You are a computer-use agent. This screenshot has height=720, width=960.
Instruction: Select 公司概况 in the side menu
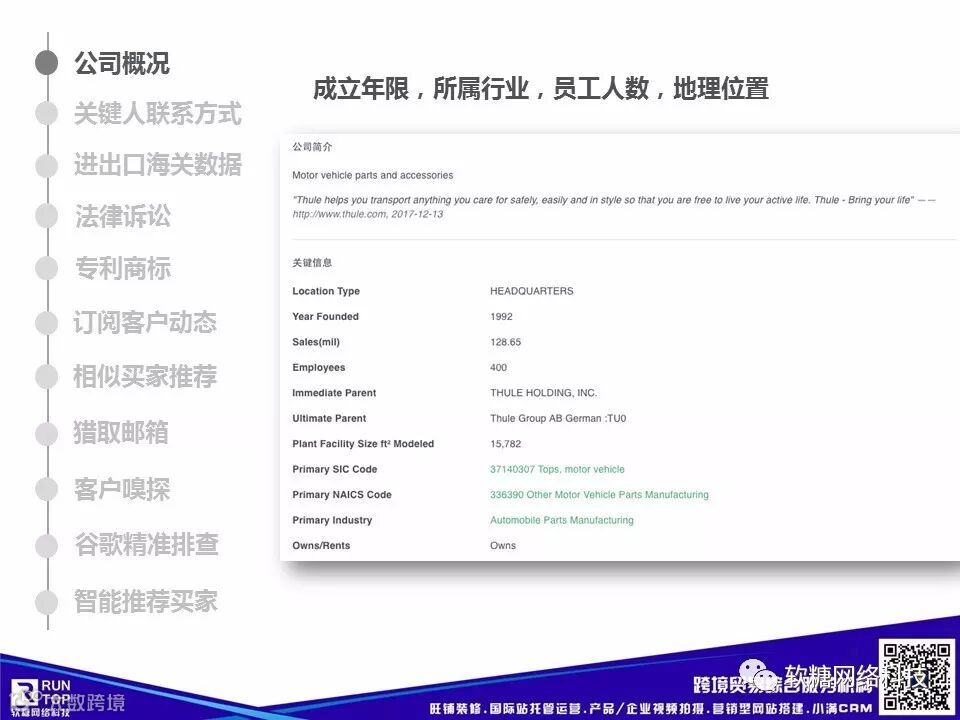tap(122, 63)
